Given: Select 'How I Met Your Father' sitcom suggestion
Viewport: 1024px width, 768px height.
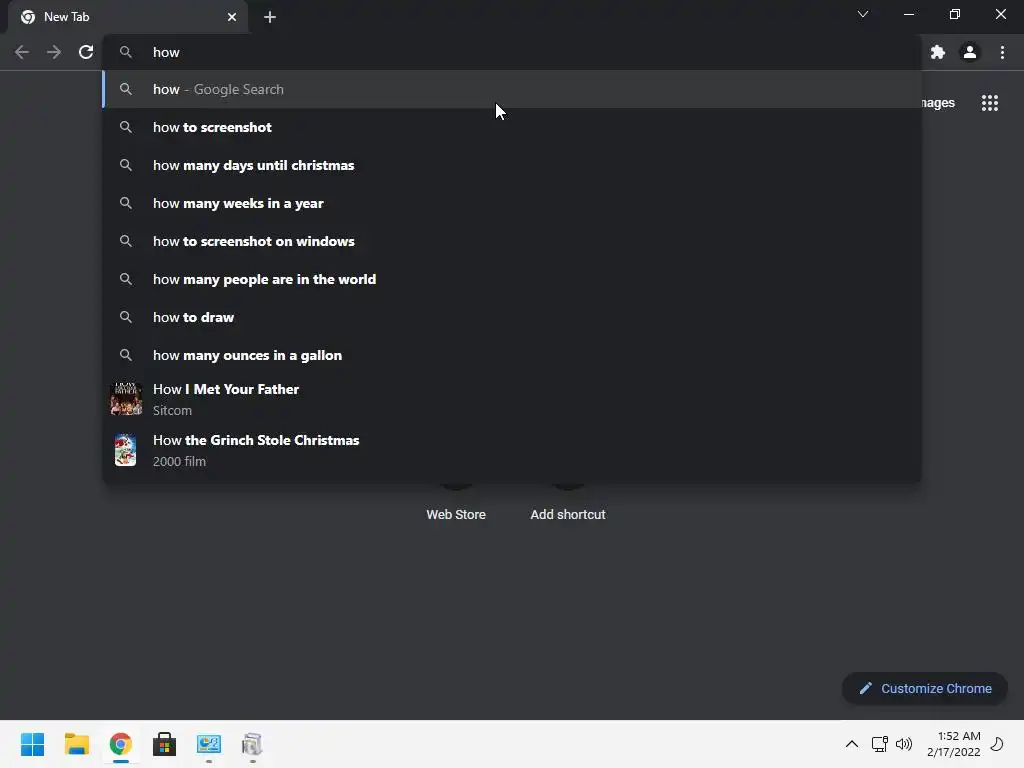Looking at the screenshot, I should pyautogui.click(x=512, y=399).
